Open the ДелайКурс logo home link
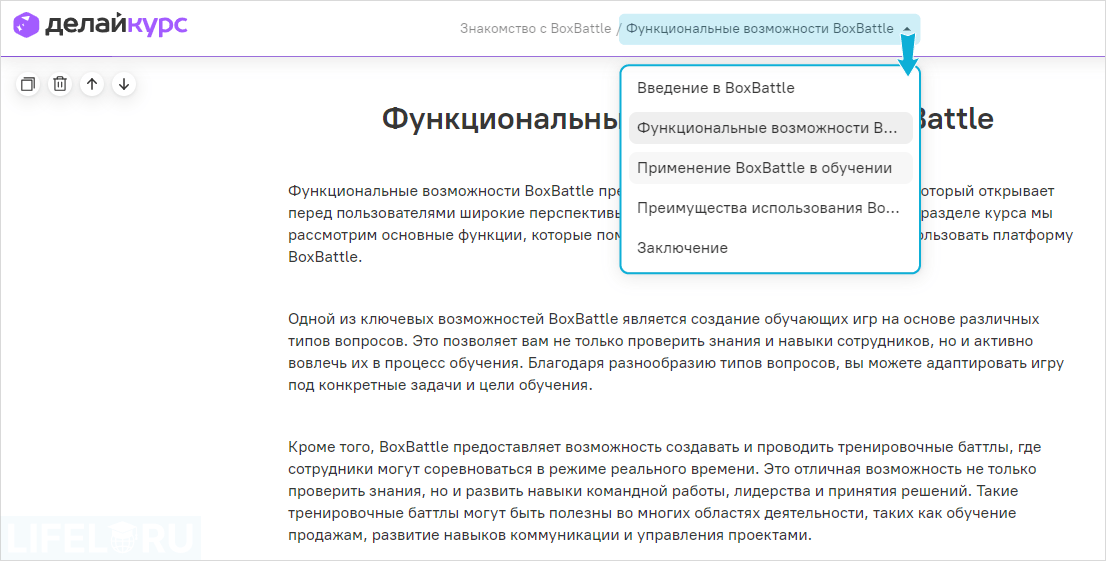This screenshot has height=561, width=1106. coord(100,25)
